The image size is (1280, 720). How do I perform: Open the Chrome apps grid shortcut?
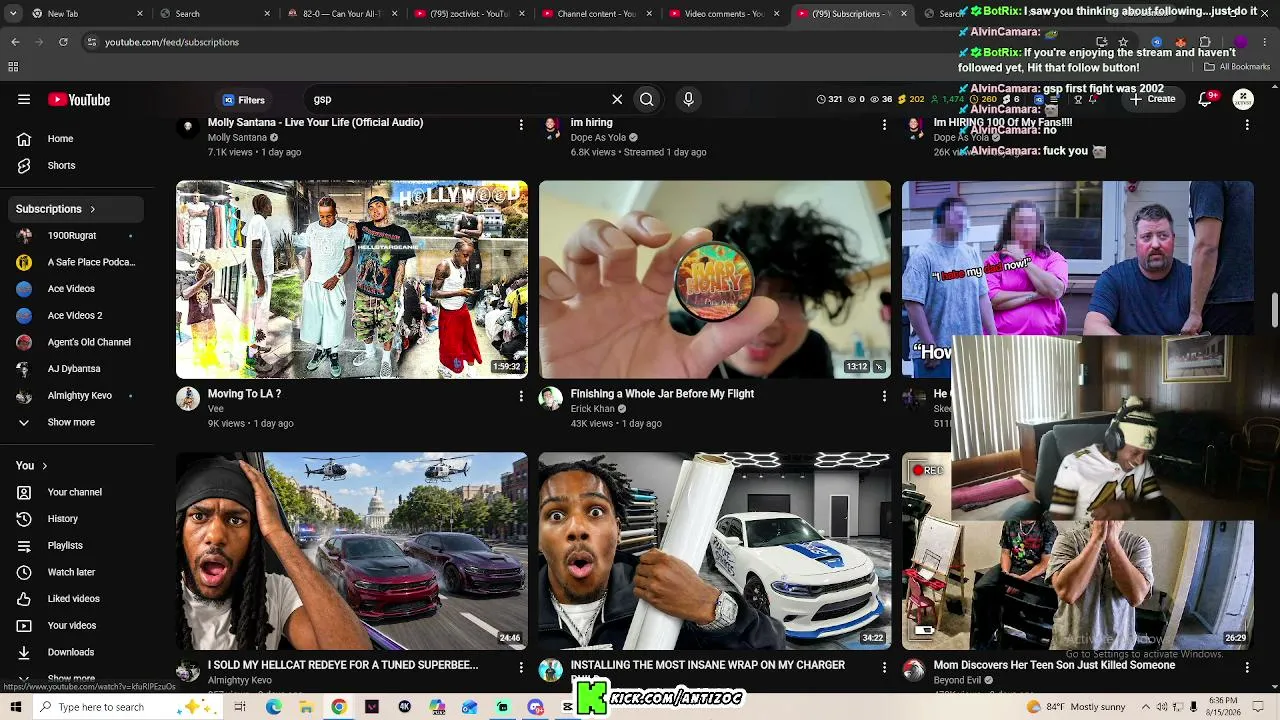(13, 67)
